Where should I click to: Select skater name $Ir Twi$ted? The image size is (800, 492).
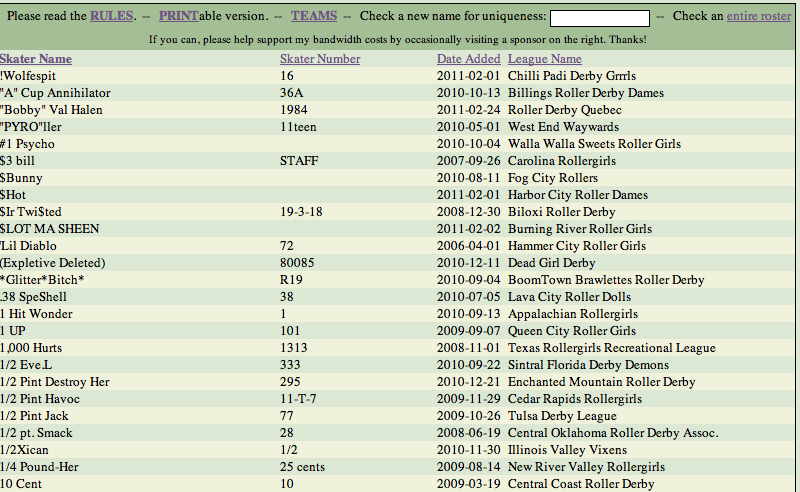[x=31, y=212]
